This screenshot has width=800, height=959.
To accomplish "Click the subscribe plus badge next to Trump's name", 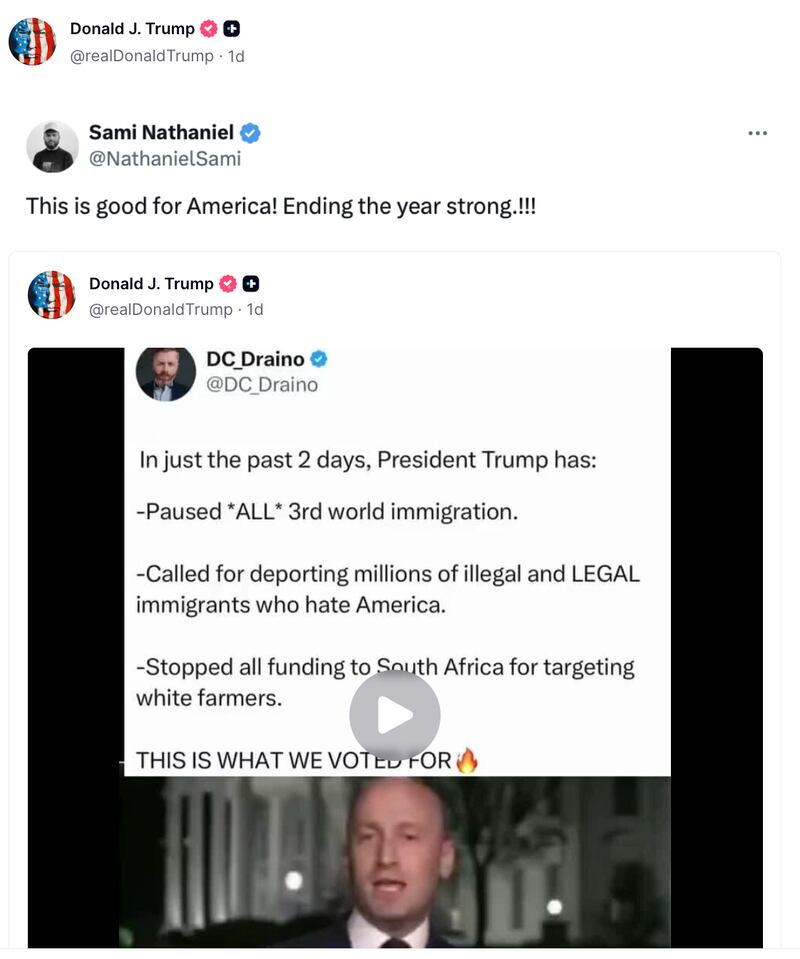I will (x=231, y=28).
